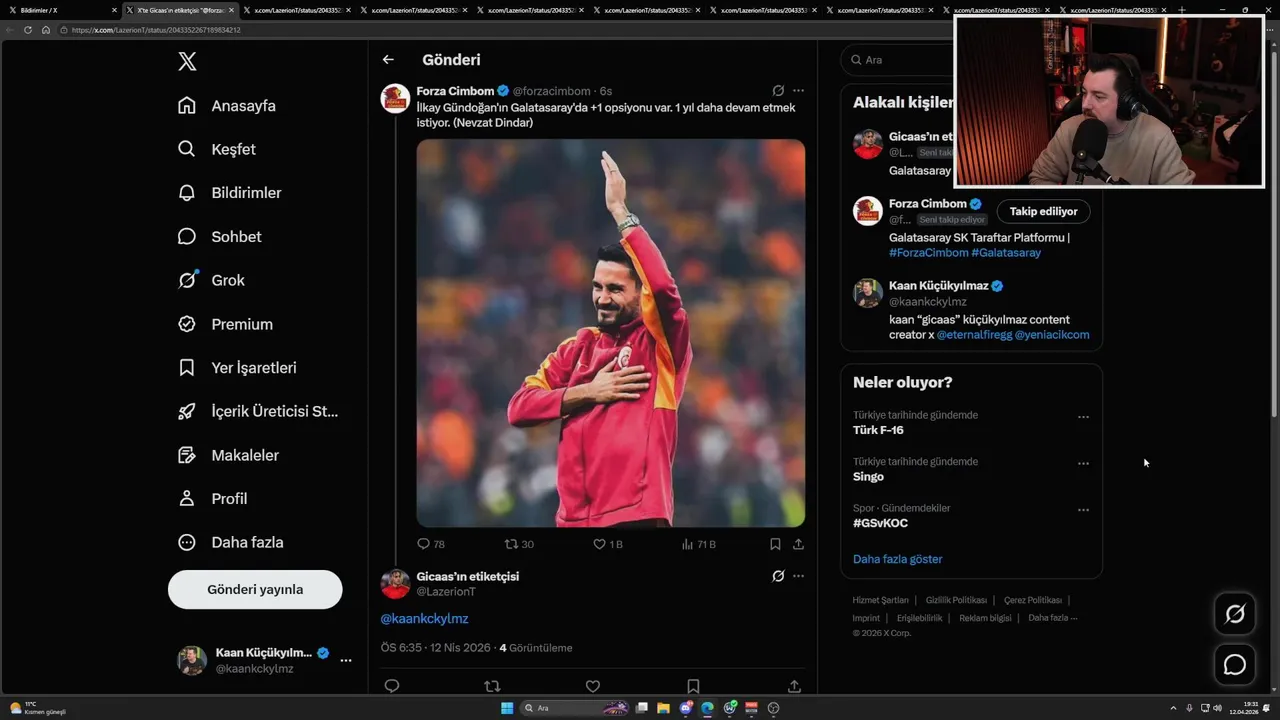Open options dots for Türk F-16 trend
This screenshot has width=1280, height=720.
(1083, 417)
